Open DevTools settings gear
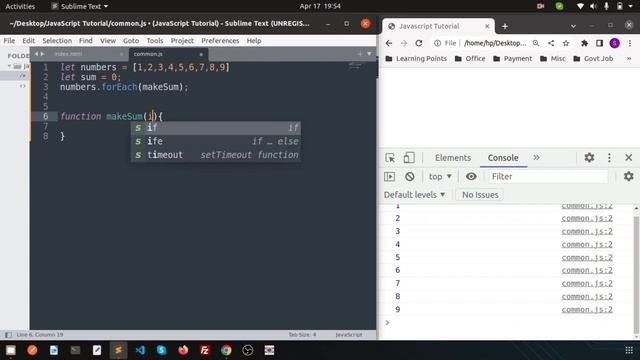Screen dimensions: 640x360 pyautogui.click(x=589, y=158)
